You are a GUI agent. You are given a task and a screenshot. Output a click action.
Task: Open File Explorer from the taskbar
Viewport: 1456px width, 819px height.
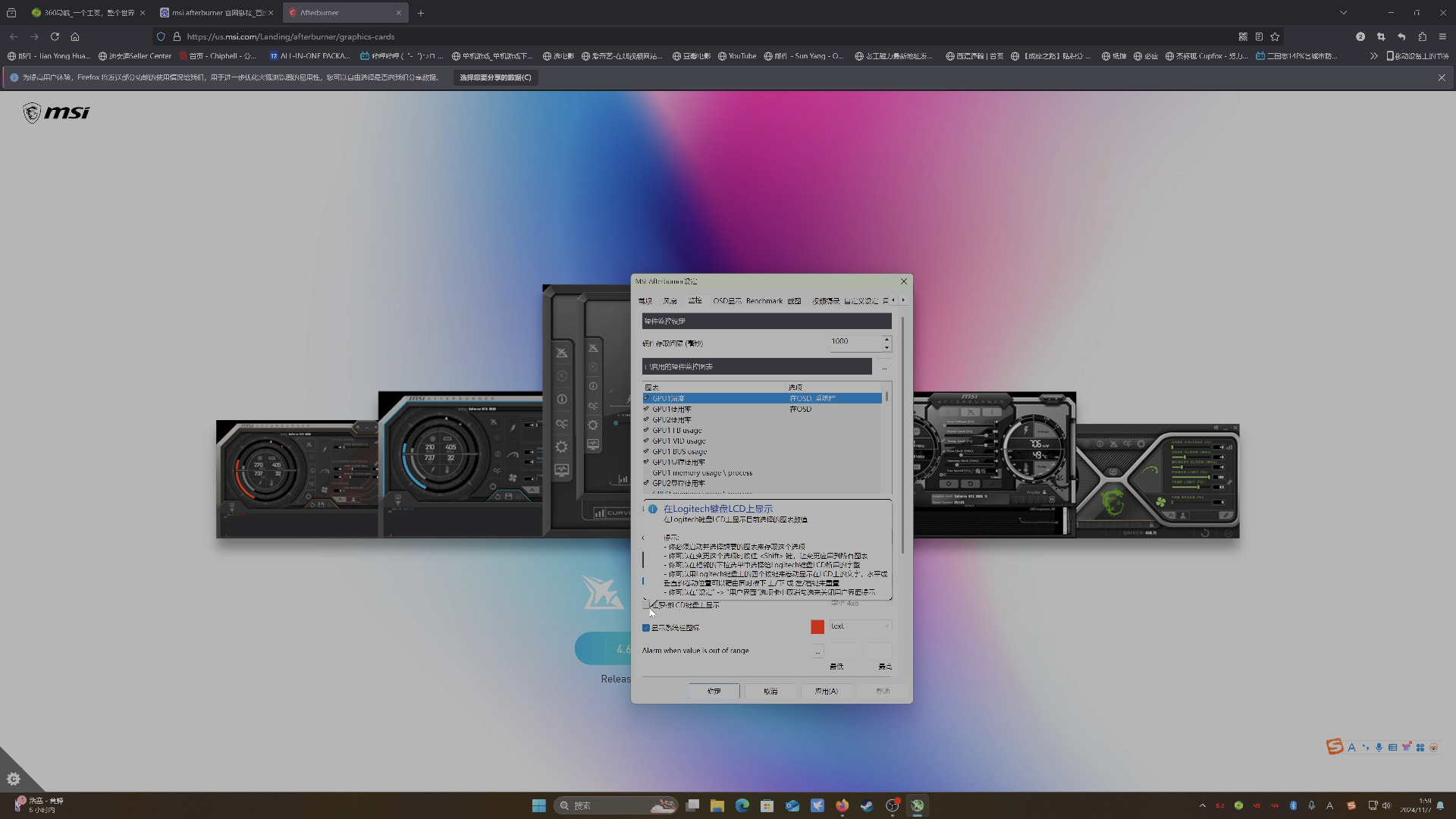click(717, 805)
